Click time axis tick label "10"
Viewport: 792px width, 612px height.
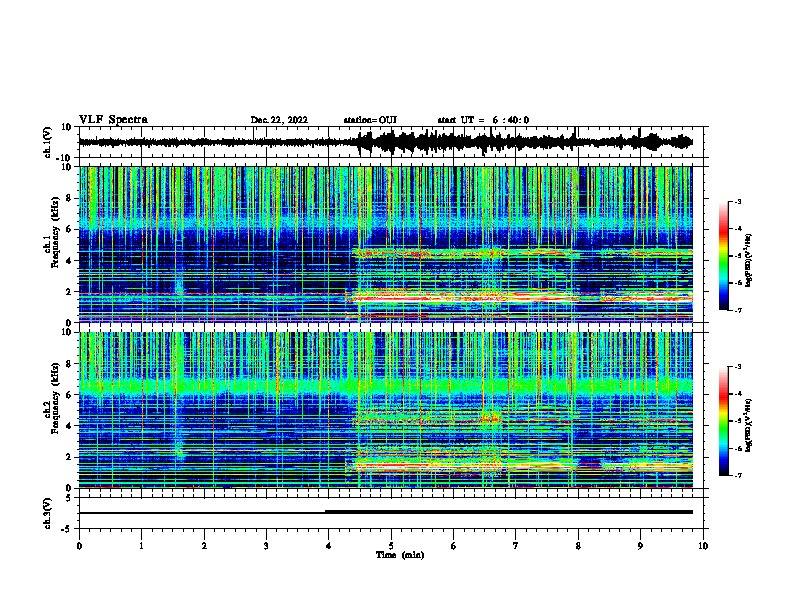703,546
